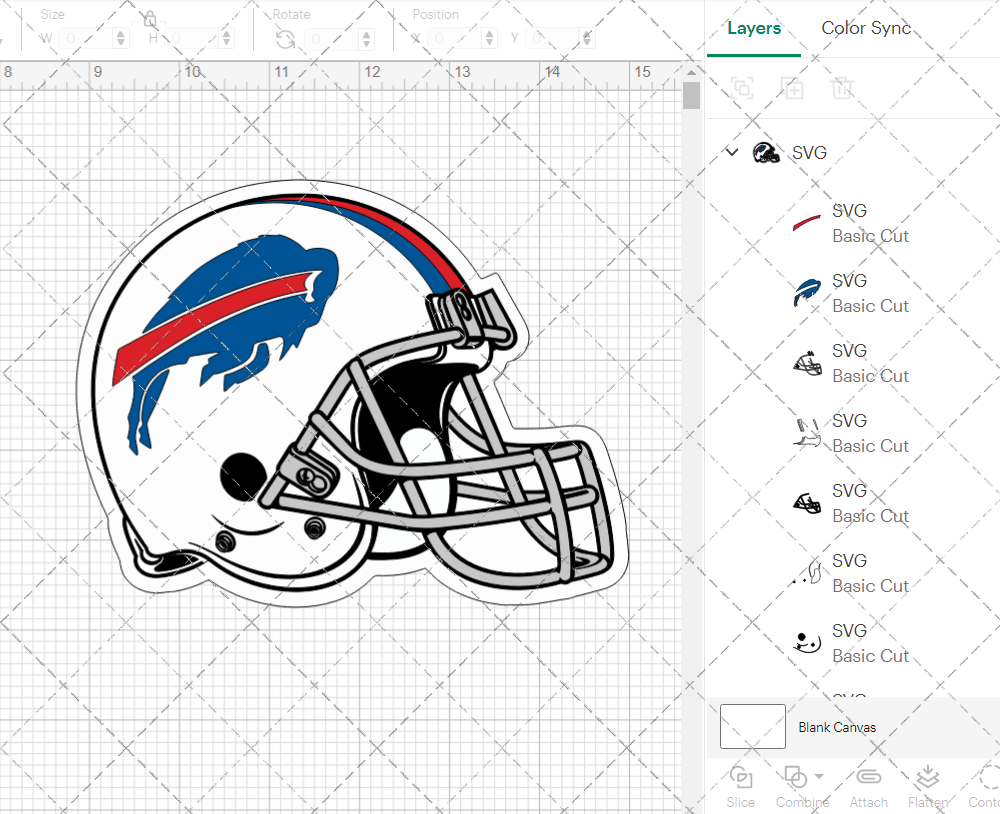Click the canvas vertical scrollbar up arrow
The height and width of the screenshot is (814, 1000).
[x=691, y=72]
